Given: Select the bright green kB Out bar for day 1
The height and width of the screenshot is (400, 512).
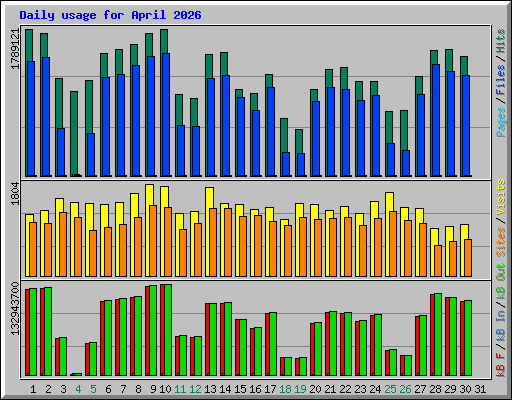Looking at the screenshot, I should pyautogui.click(x=33, y=332).
